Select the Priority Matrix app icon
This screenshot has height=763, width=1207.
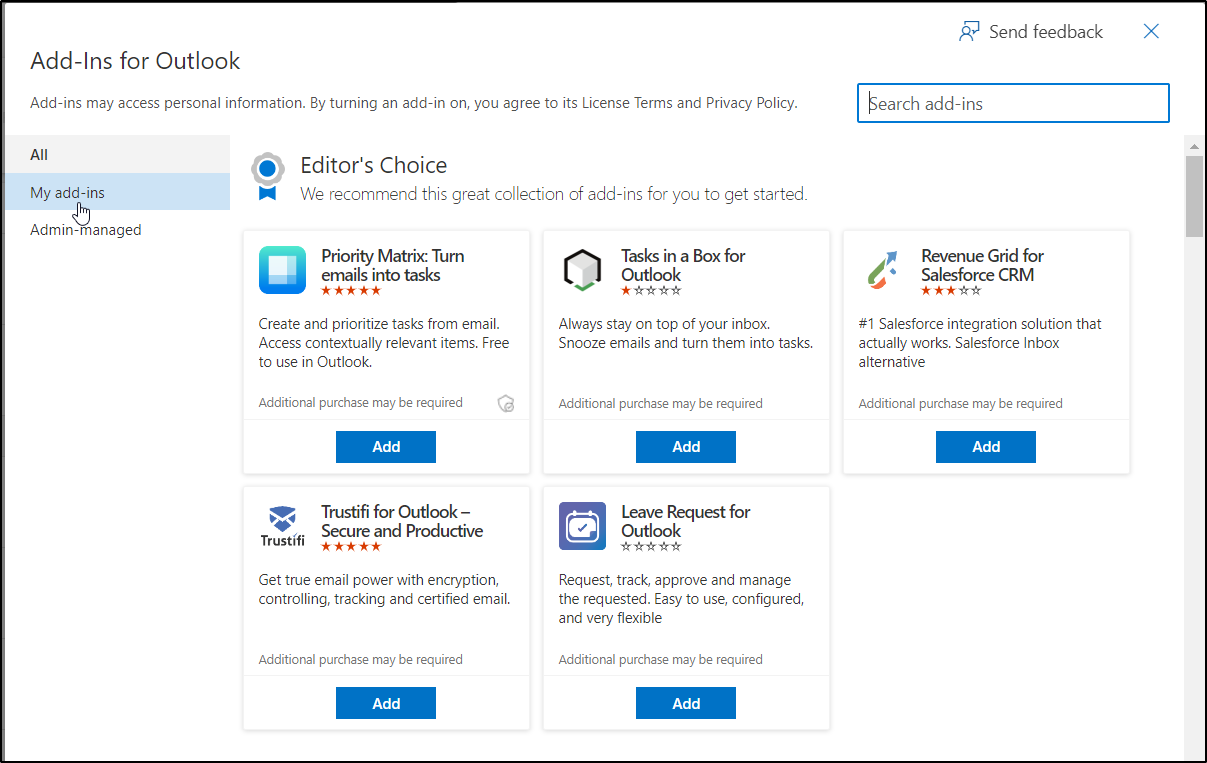[282, 270]
